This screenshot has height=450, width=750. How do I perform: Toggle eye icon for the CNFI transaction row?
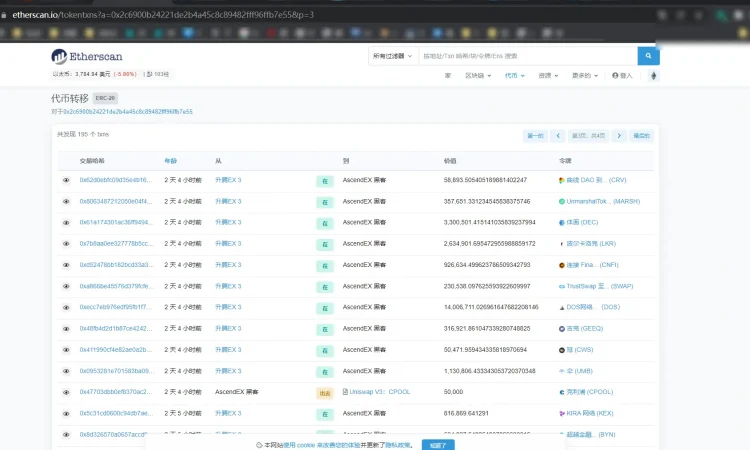66,265
